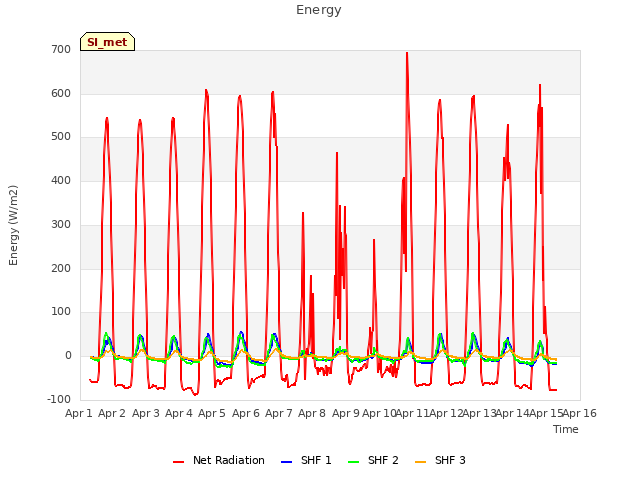
Task: Click the blue SHF 1 legend swatch
Action: pyautogui.click(x=287, y=462)
